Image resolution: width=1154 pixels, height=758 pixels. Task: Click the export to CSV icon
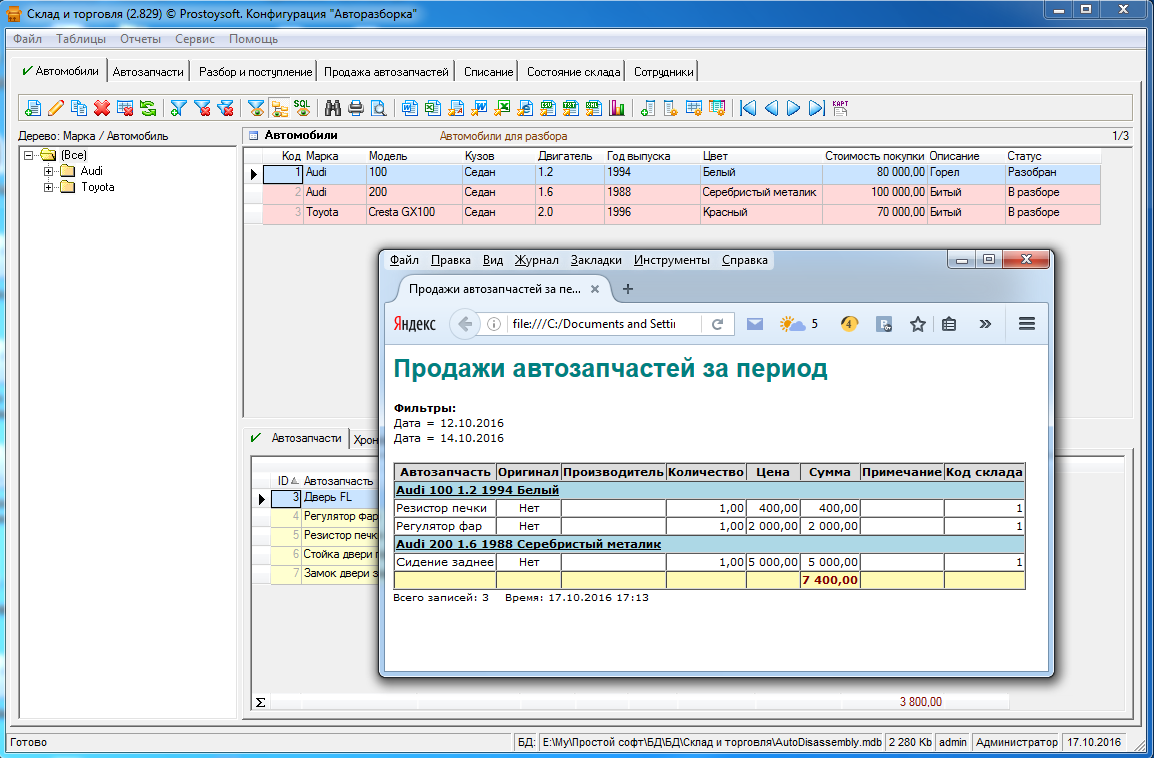coord(548,108)
